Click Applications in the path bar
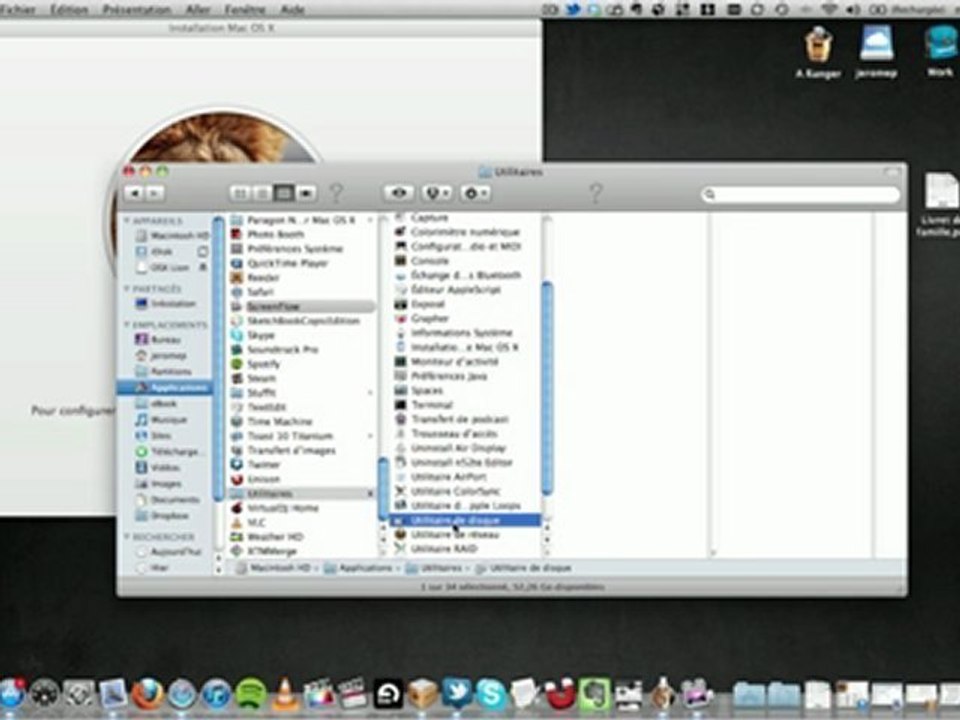 (359, 568)
